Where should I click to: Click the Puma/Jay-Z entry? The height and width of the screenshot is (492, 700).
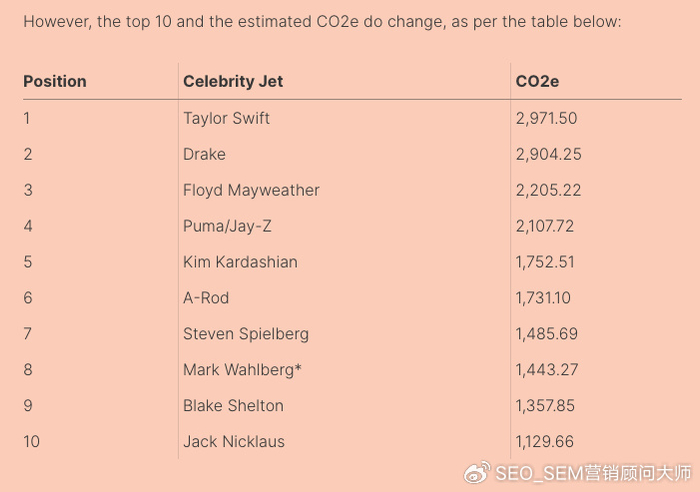point(227,226)
